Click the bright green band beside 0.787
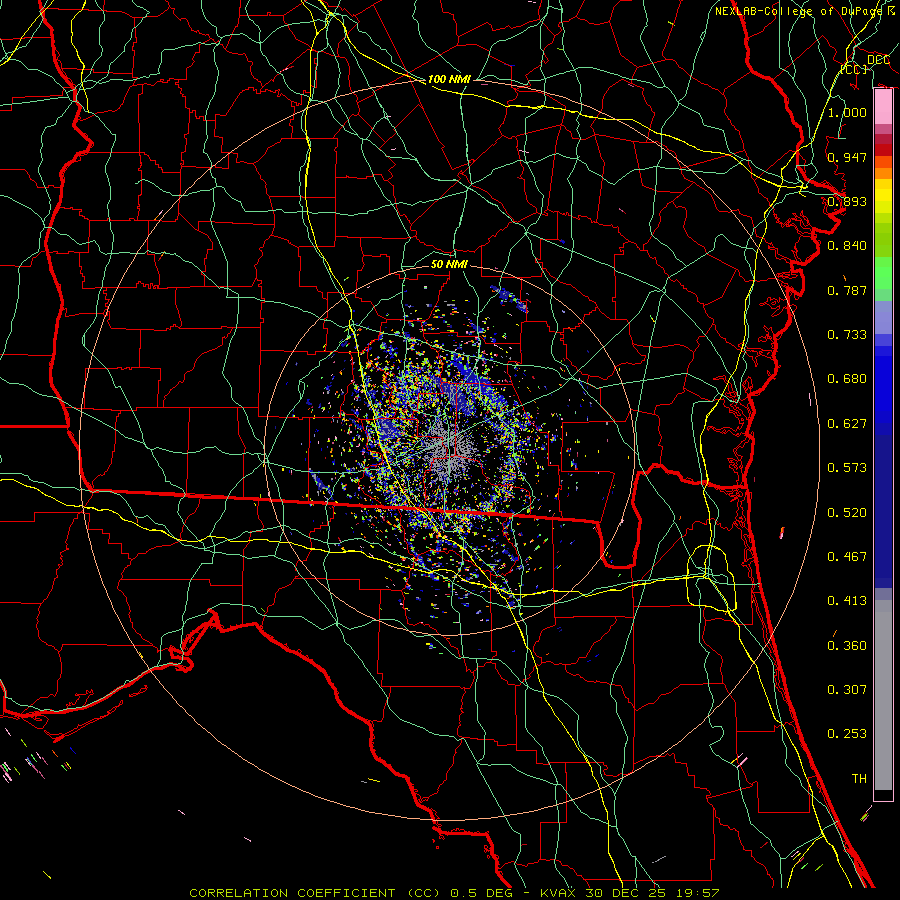 [x=883, y=273]
